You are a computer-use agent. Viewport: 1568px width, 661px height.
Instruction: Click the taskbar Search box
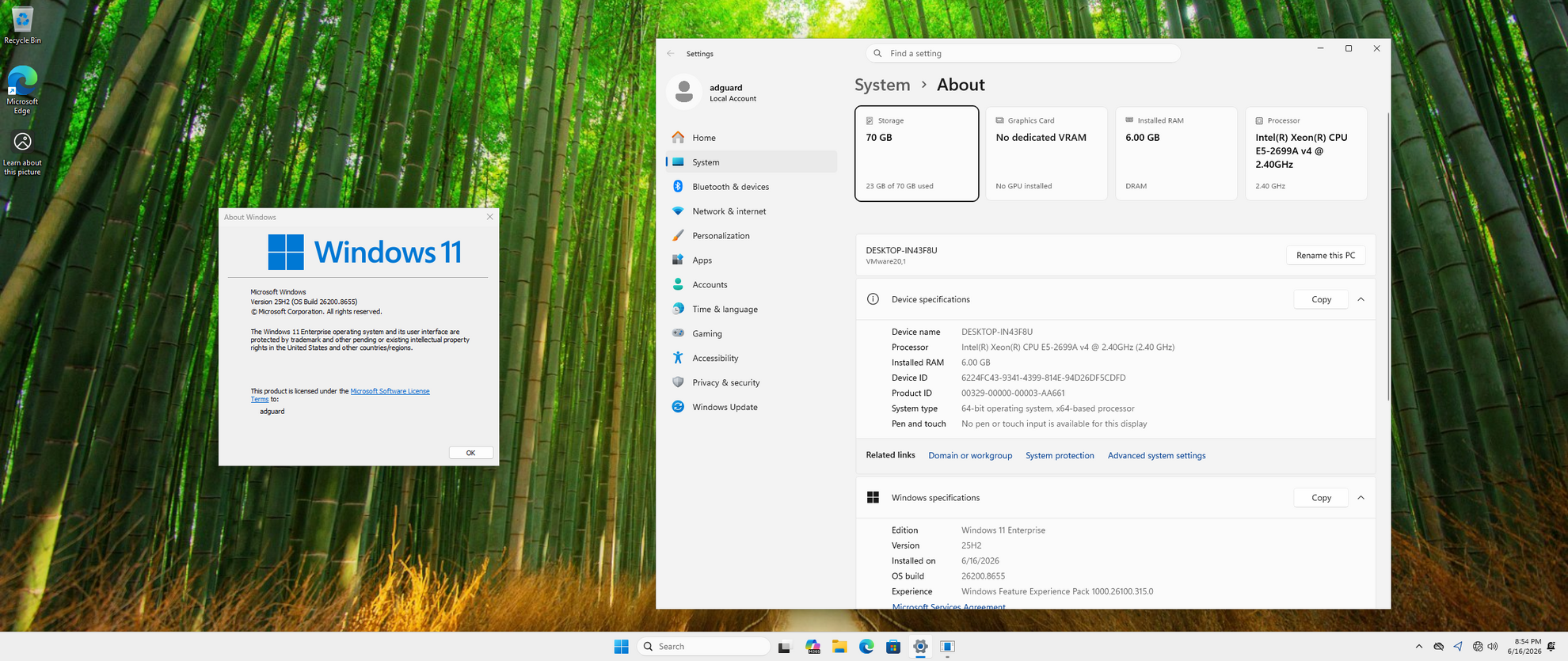[x=703, y=647]
